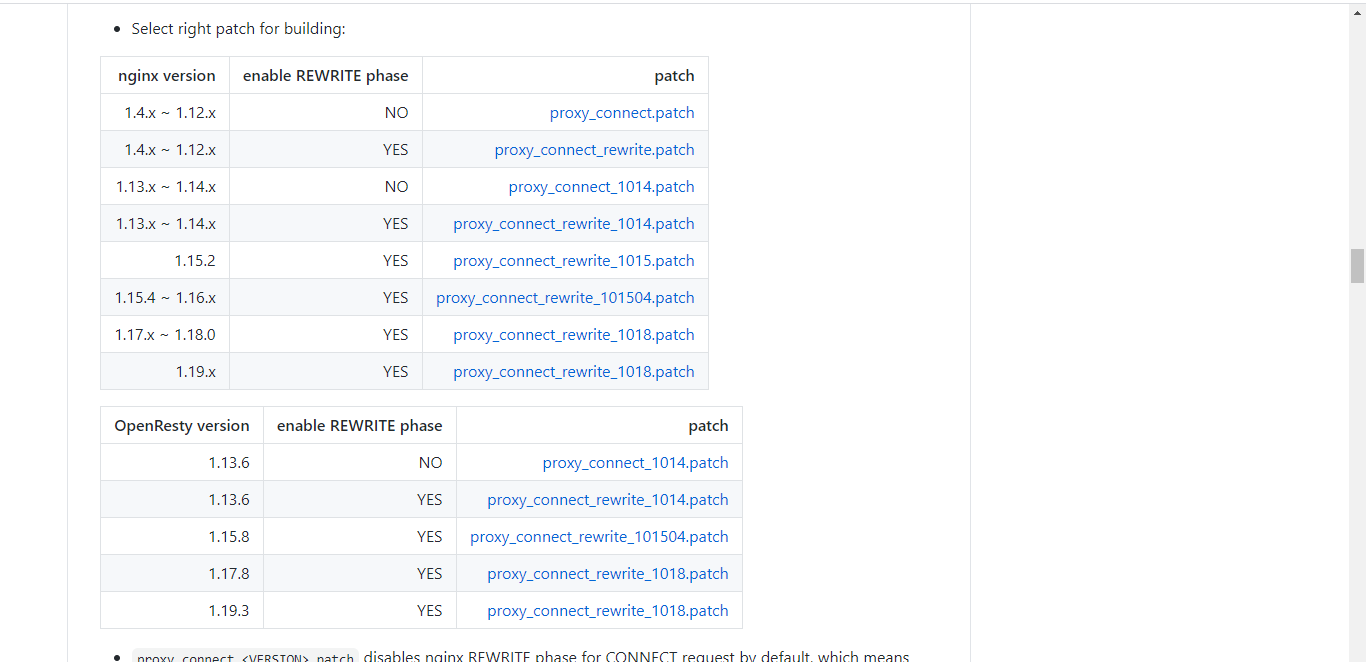1366x662 pixels.
Task: Open proxy_connect_rewrite.patch for nginx 1.4.x
Action: (x=594, y=149)
